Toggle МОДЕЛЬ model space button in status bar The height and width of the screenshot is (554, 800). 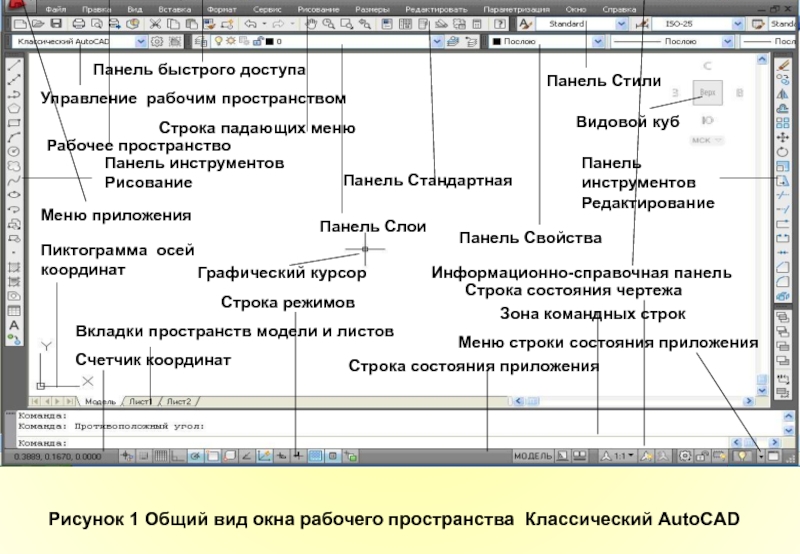tap(532, 456)
